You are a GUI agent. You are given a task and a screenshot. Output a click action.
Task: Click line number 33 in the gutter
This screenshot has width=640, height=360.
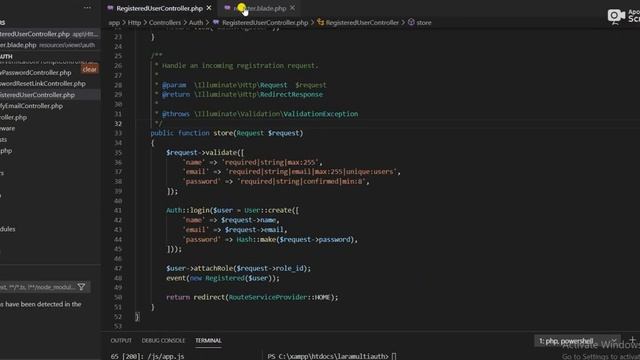pos(118,133)
